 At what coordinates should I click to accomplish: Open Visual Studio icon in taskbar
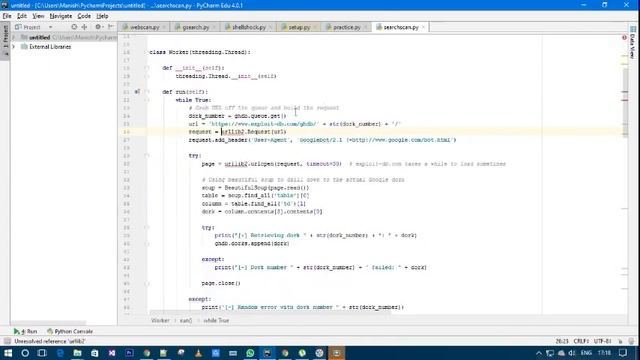(112, 353)
